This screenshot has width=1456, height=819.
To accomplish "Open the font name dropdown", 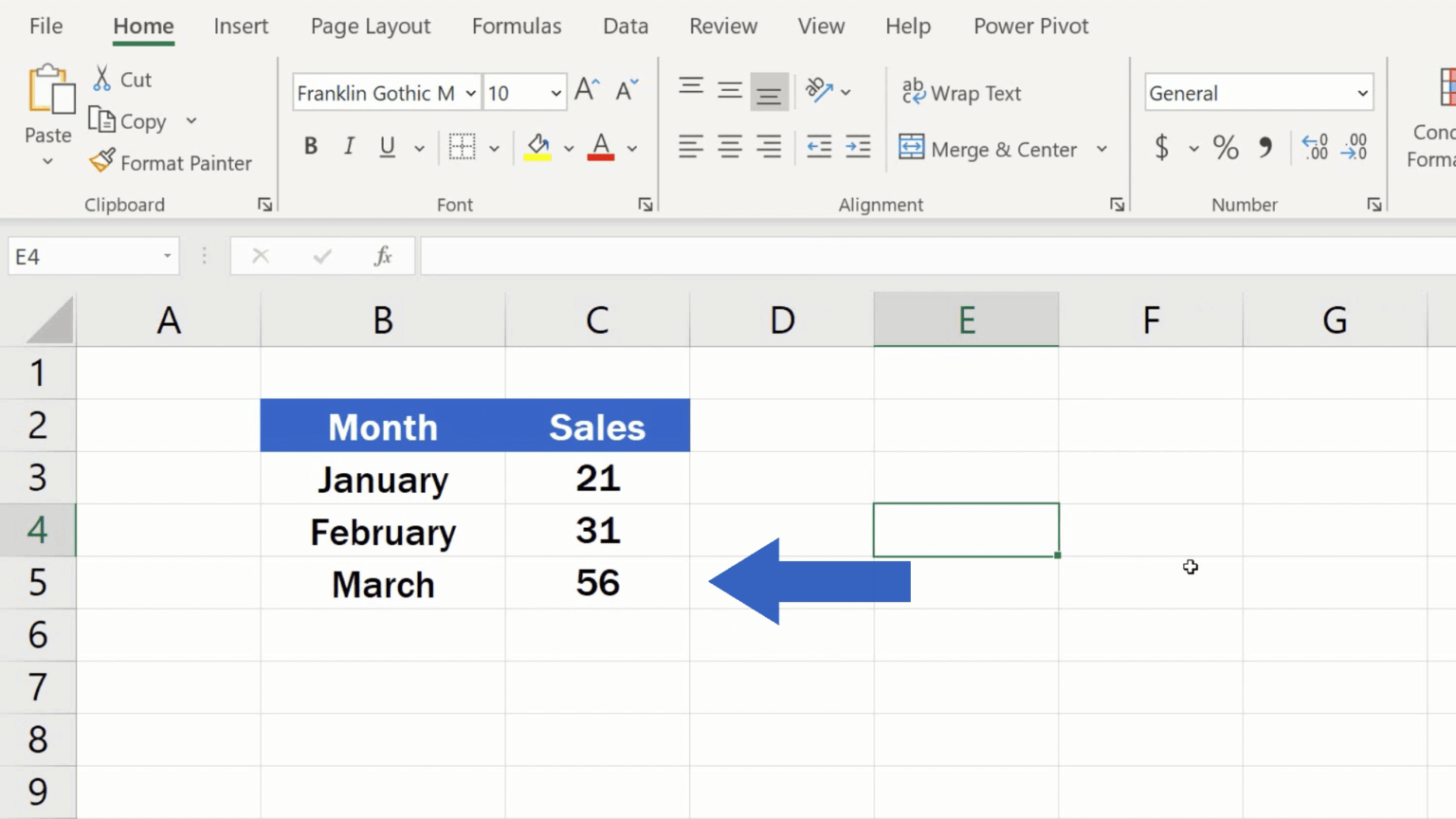I will click(x=471, y=92).
